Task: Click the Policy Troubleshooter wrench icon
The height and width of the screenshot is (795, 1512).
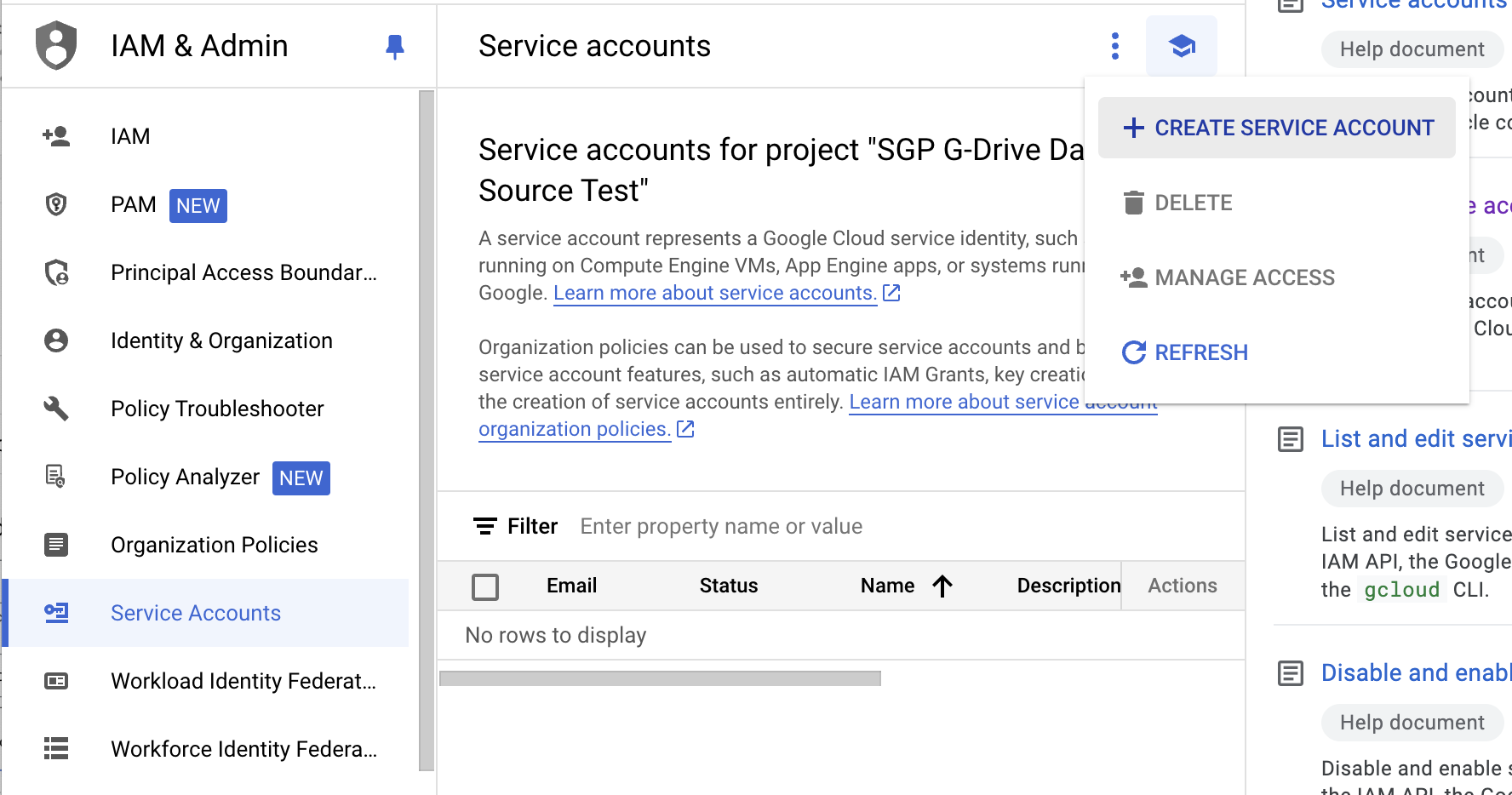Action: click(x=56, y=409)
